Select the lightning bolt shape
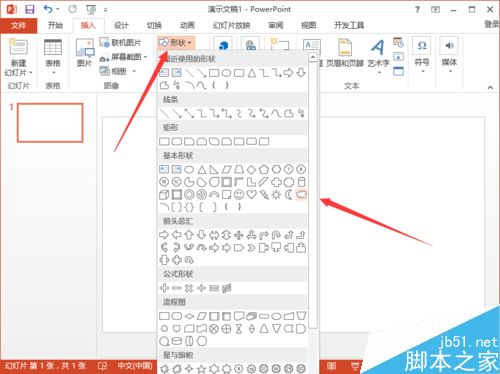This screenshot has height=374, width=500. 264,194
